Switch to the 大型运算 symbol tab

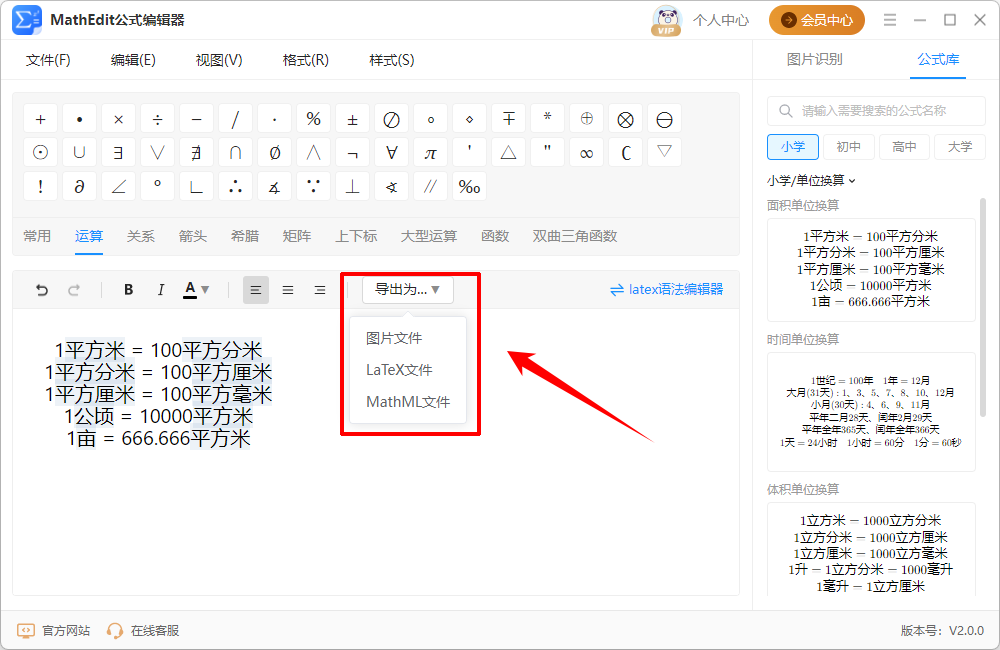(429, 236)
